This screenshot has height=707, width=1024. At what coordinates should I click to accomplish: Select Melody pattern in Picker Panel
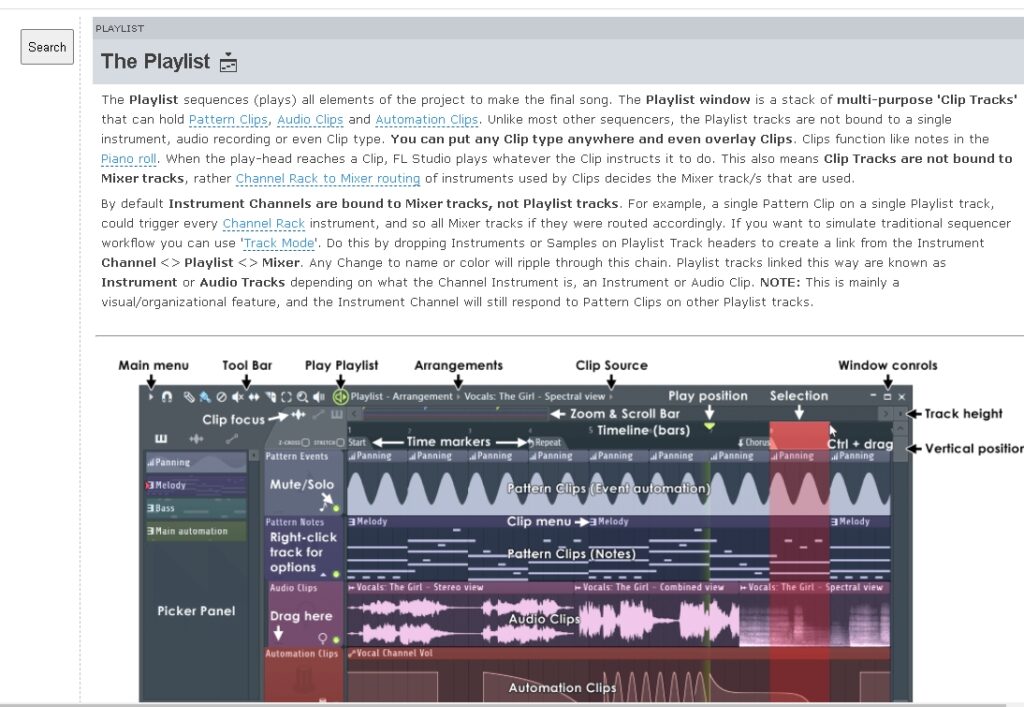click(x=196, y=485)
